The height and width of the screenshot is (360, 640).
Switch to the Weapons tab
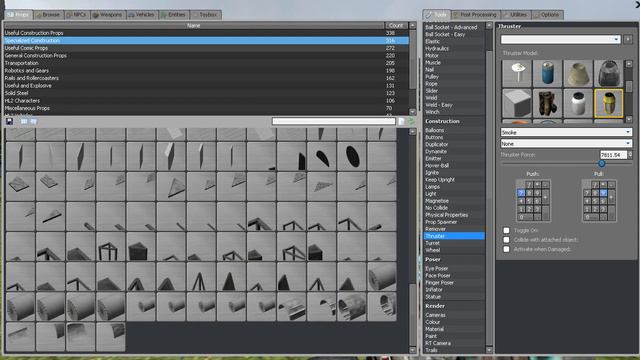[108, 15]
